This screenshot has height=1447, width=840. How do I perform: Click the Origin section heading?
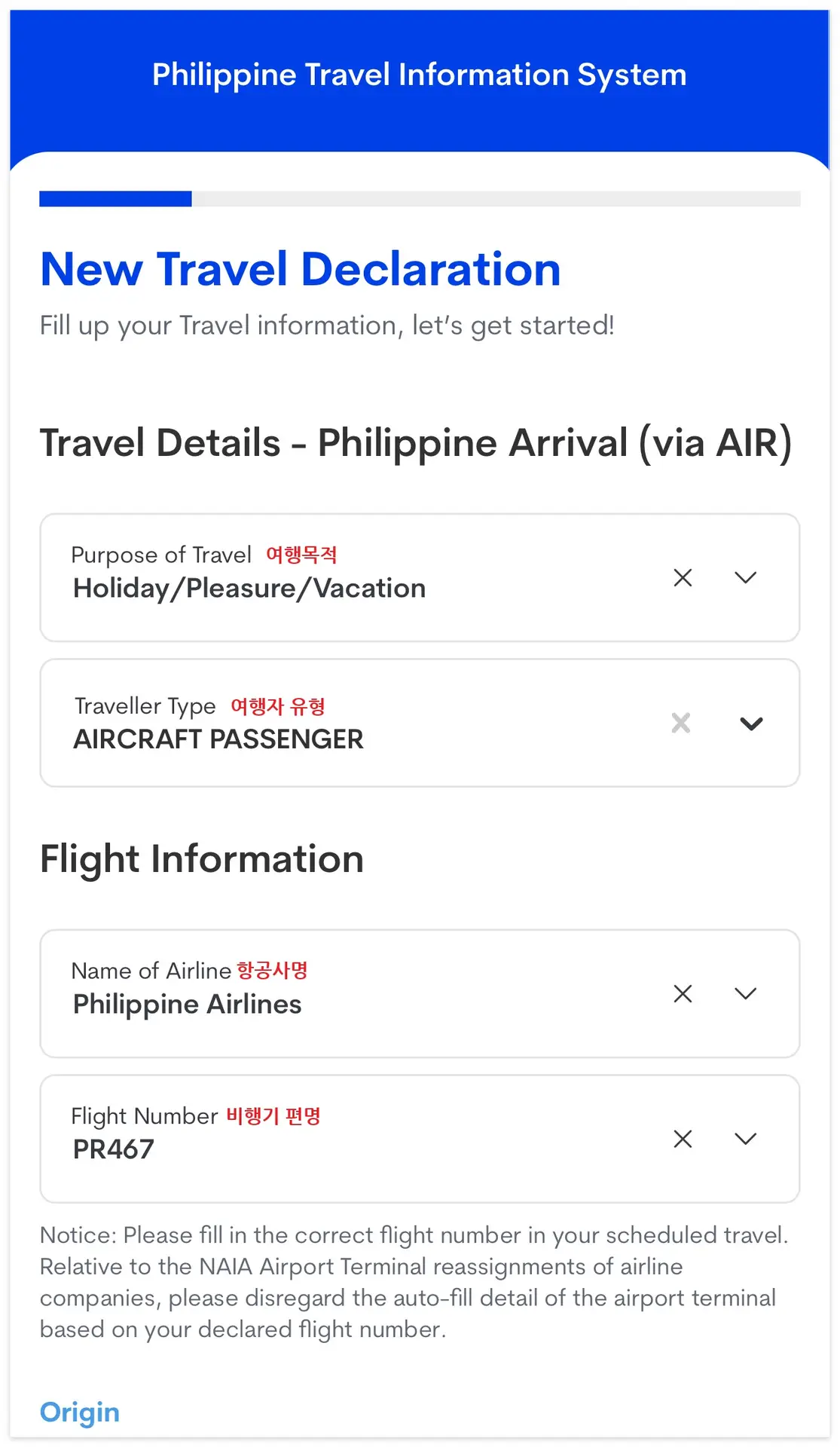80,1412
